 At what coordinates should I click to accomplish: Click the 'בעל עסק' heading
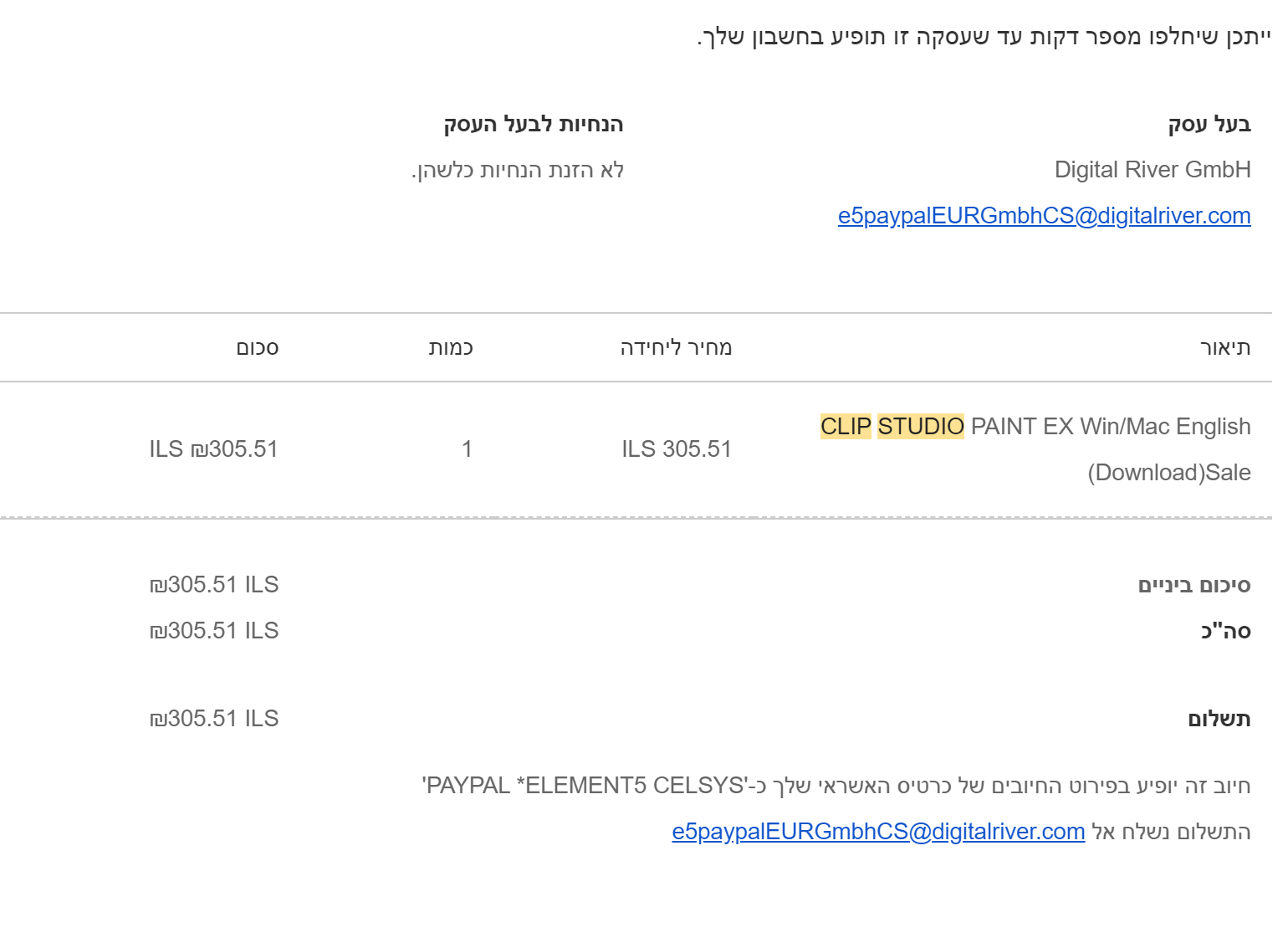tap(1209, 125)
